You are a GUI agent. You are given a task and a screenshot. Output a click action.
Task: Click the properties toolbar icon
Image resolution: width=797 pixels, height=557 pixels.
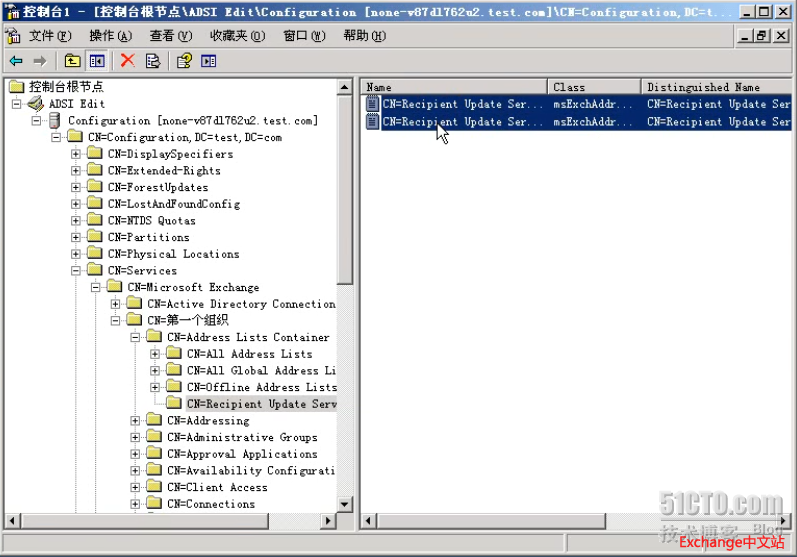pos(152,61)
